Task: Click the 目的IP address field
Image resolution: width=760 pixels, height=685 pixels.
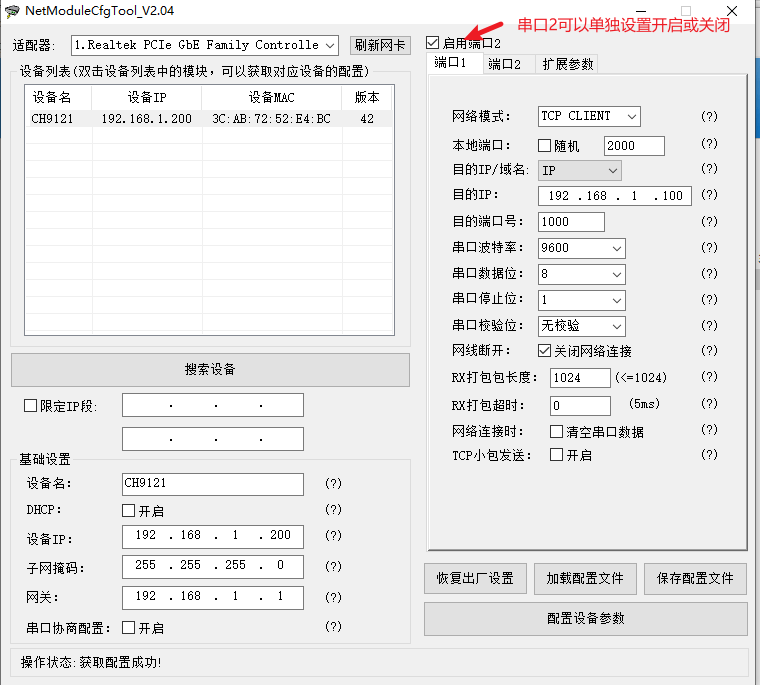Action: (x=615, y=196)
